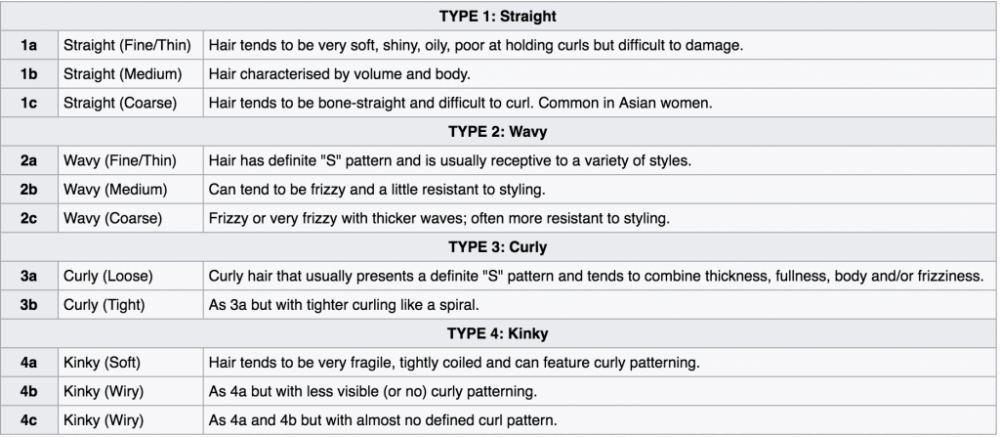Click the 'TYPE 3: Curly' section header
This screenshot has height=437, width=1000.
pyautogui.click(x=499, y=247)
